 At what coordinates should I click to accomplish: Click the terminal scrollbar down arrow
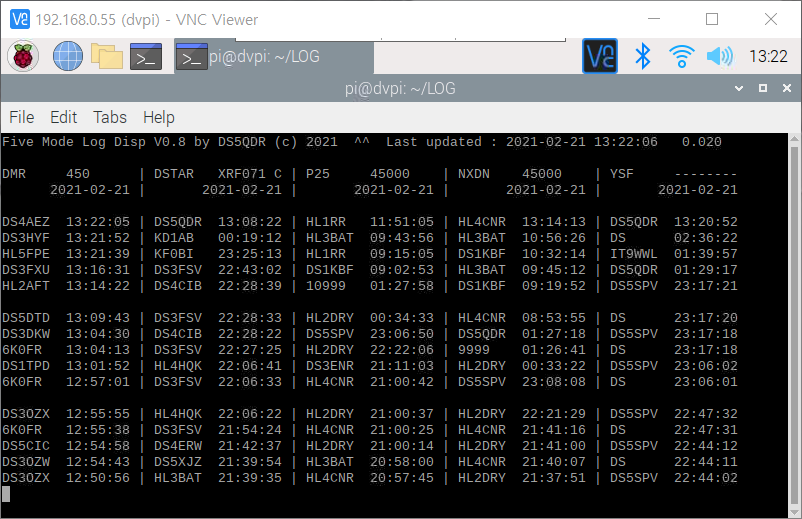[794, 512]
